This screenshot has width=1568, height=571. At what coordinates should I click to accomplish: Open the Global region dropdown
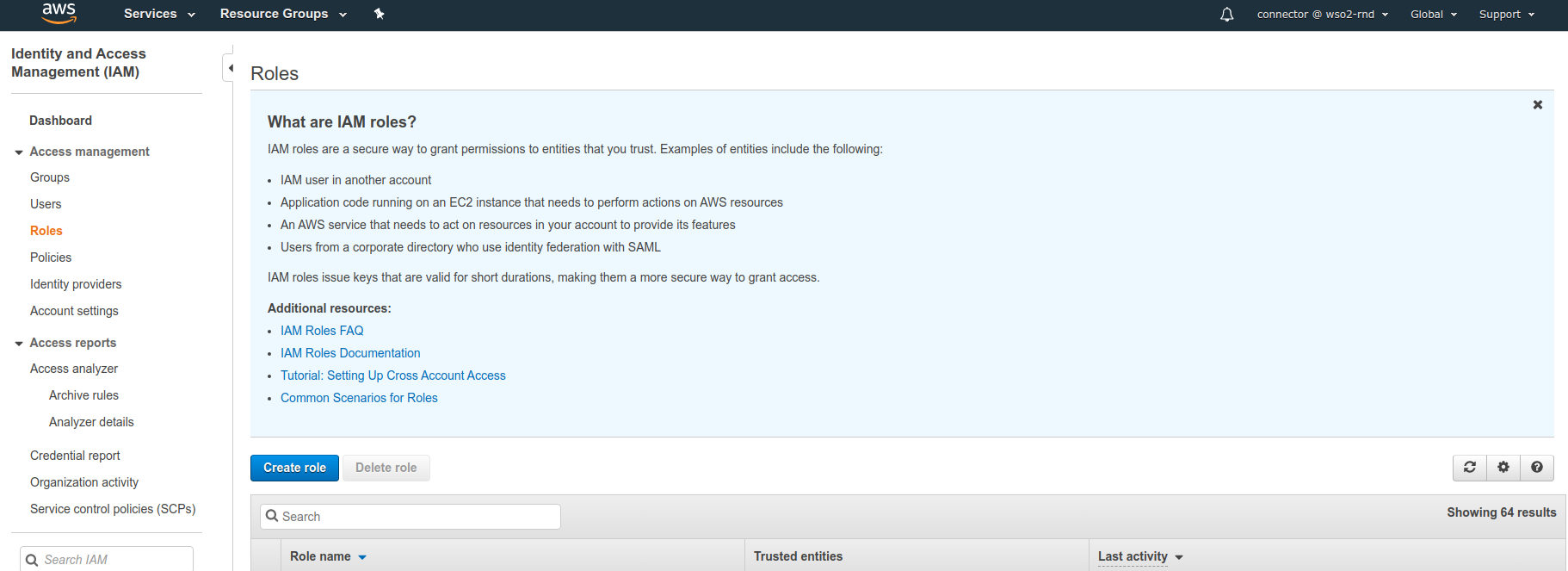click(x=1434, y=14)
